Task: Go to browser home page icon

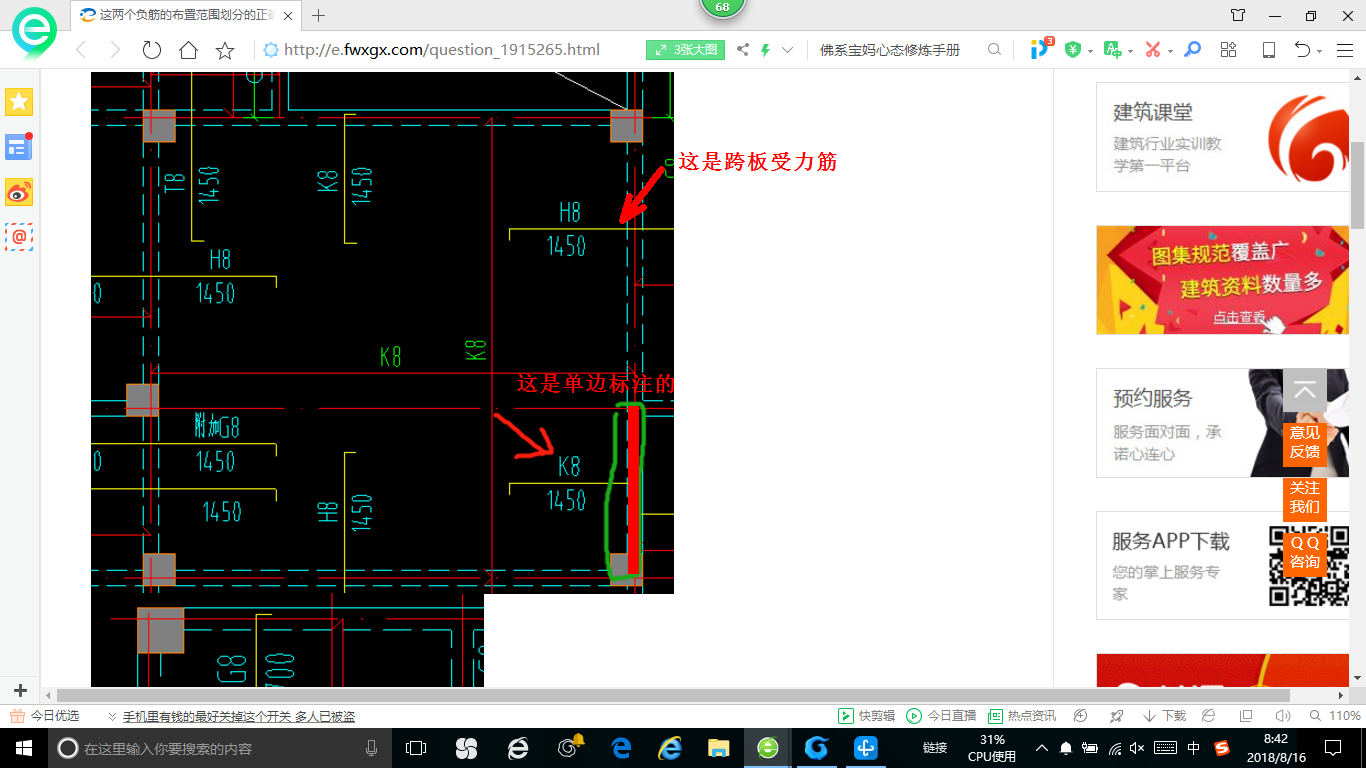Action: tap(188, 50)
